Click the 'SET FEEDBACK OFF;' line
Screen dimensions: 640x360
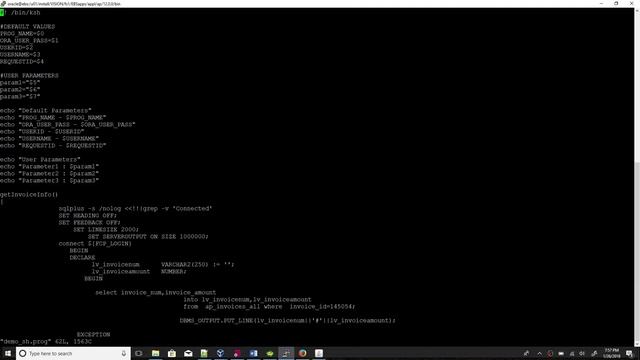click(89, 222)
